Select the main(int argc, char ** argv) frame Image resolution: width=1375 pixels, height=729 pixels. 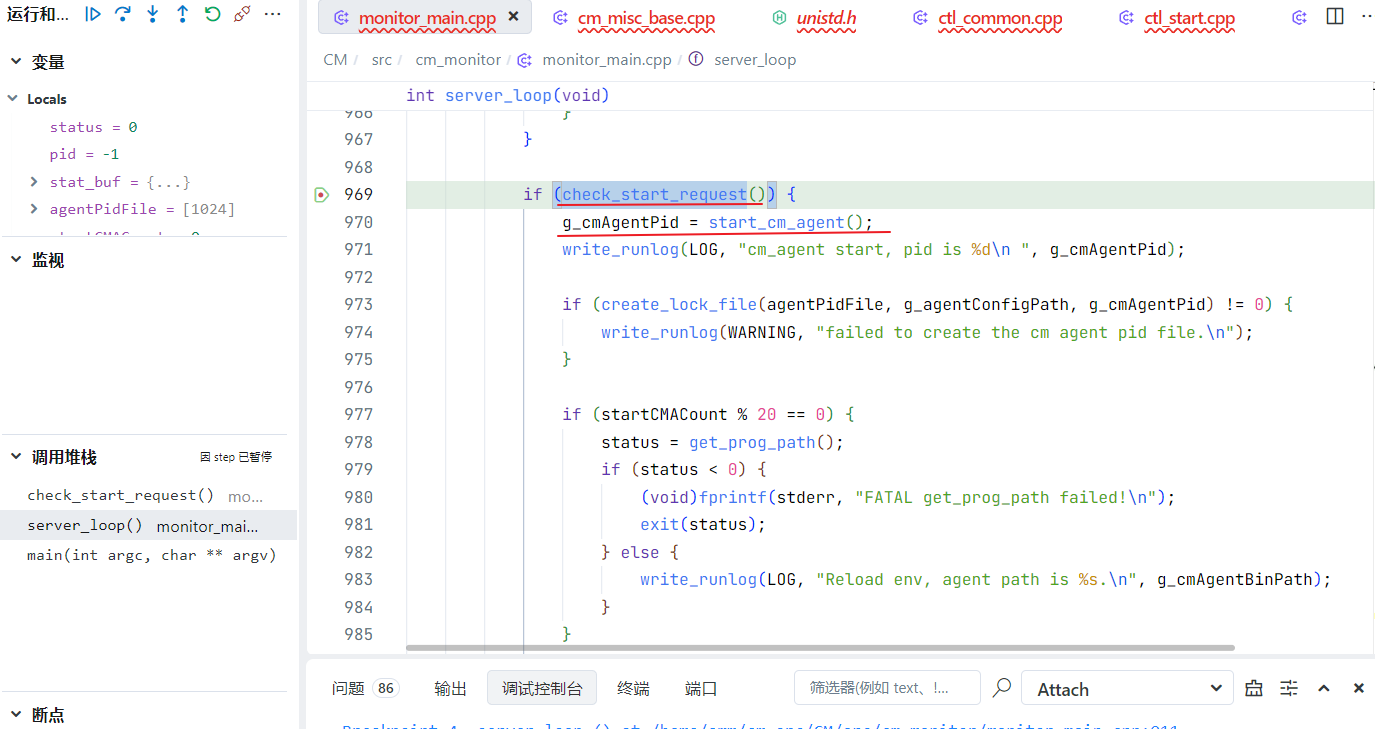149,555
